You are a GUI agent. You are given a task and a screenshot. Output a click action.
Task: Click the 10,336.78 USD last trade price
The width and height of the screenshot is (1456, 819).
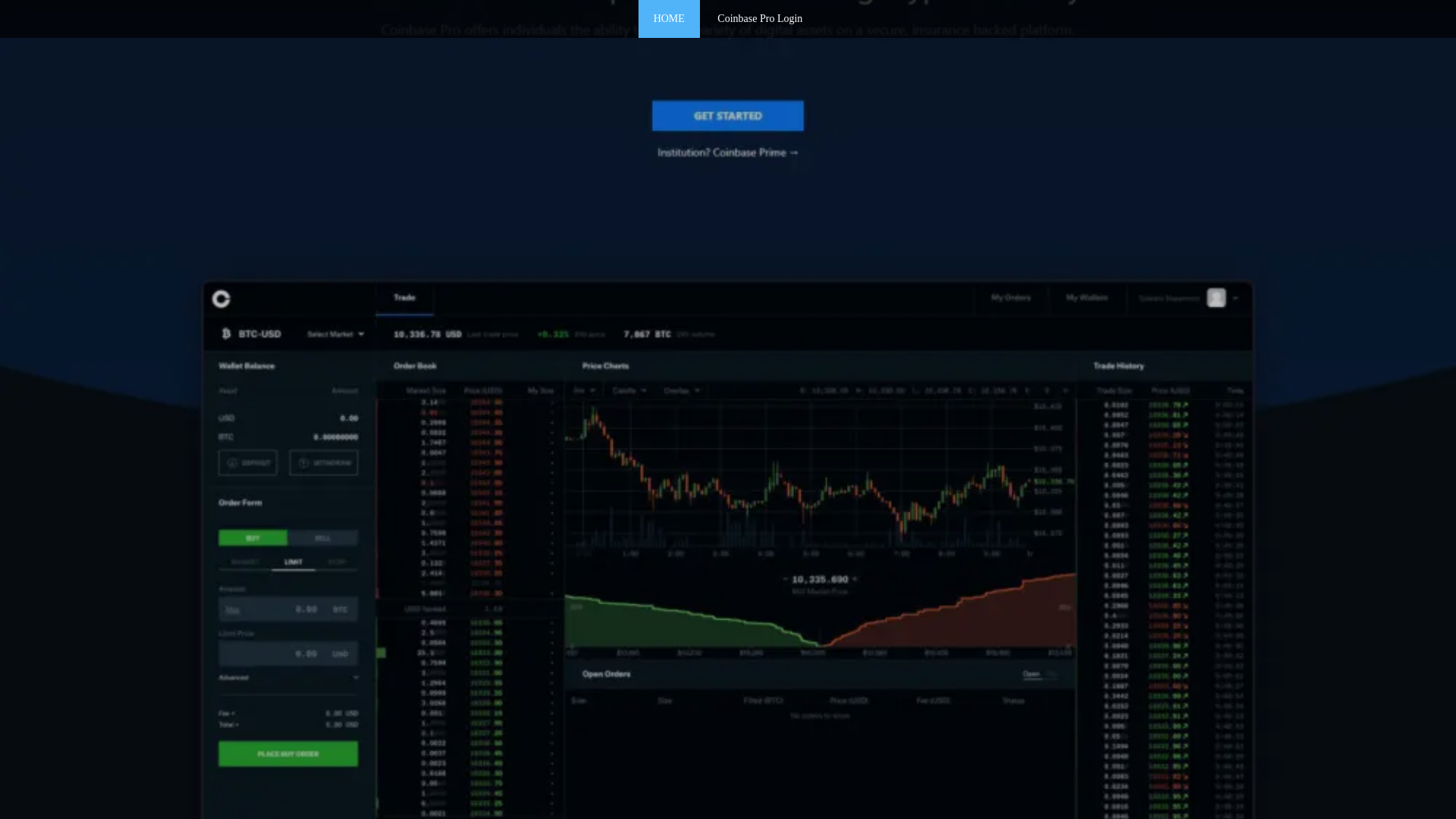coord(428,334)
